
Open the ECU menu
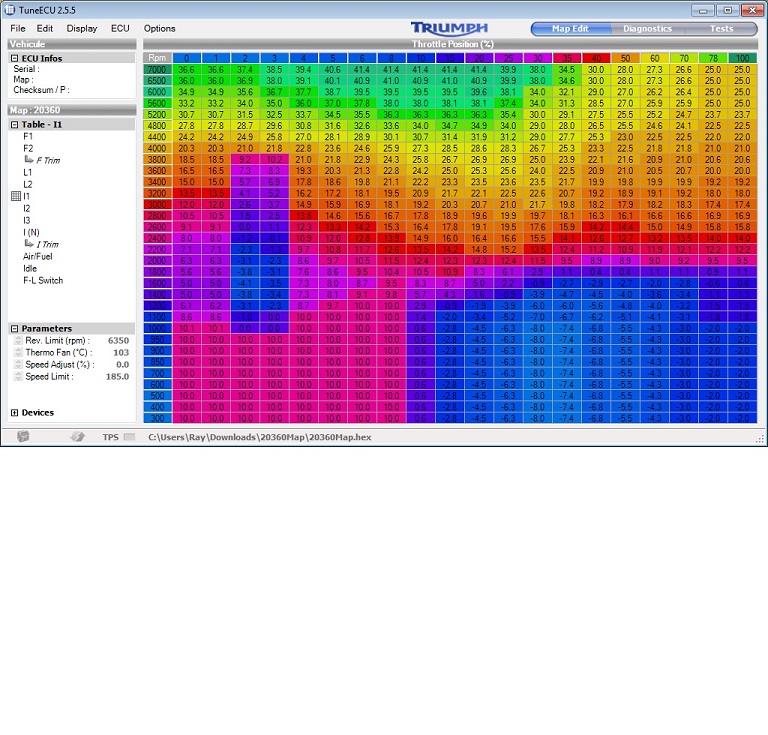120,28
